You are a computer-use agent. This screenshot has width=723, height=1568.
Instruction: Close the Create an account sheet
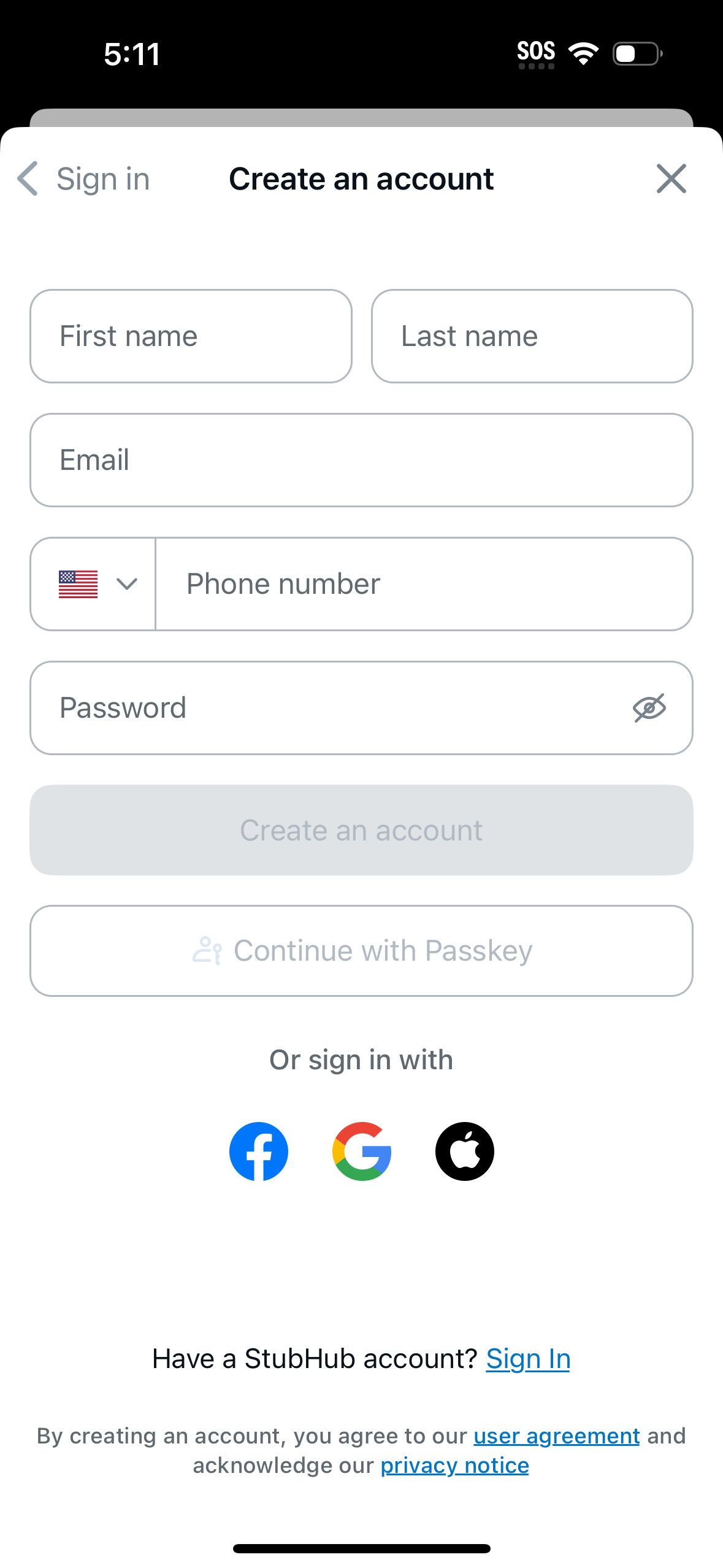[x=671, y=179]
